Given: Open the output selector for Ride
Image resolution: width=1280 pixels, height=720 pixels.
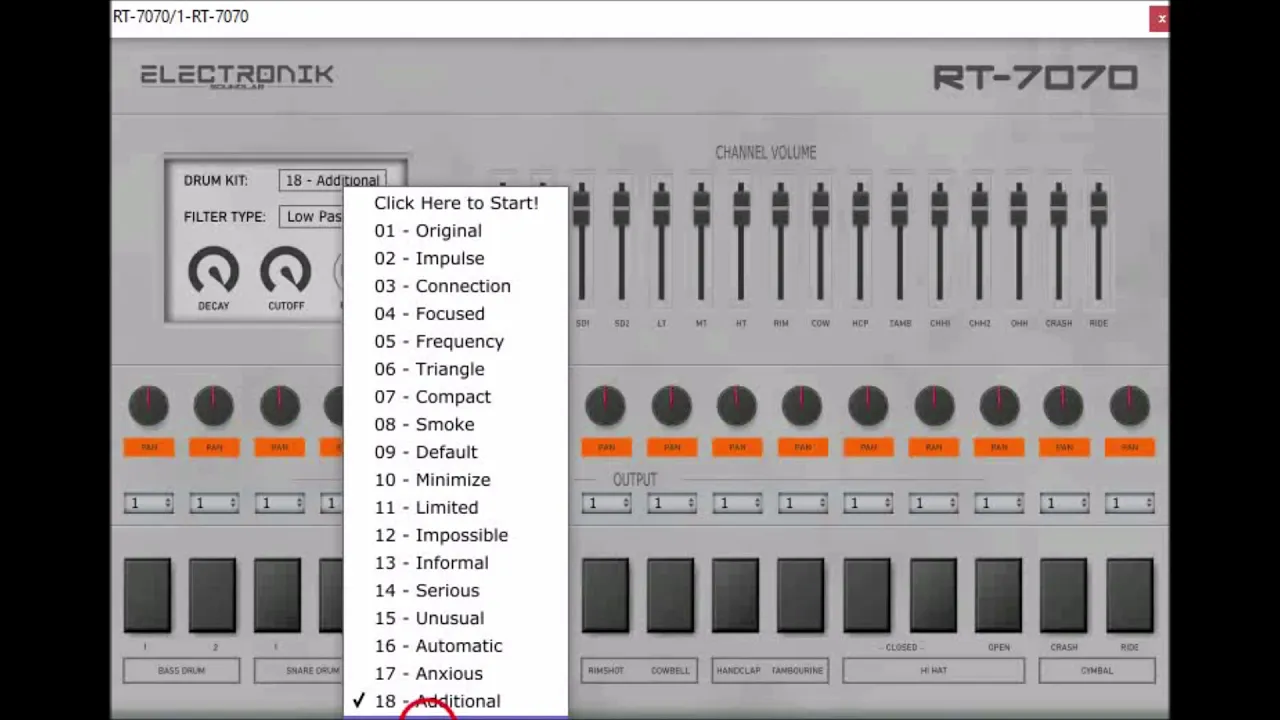Looking at the screenshot, I should pos(1129,503).
